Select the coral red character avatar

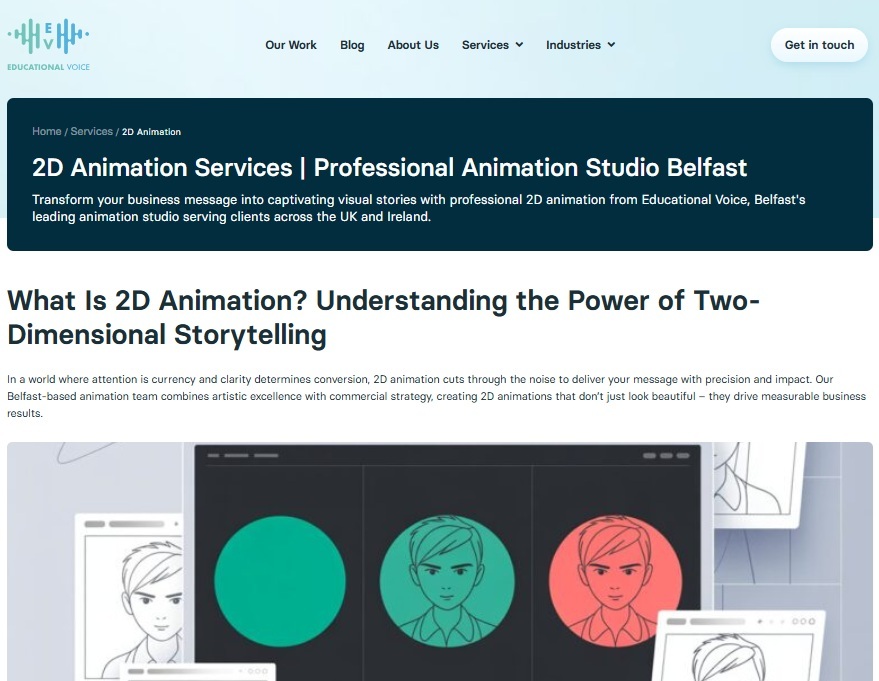[x=613, y=580]
